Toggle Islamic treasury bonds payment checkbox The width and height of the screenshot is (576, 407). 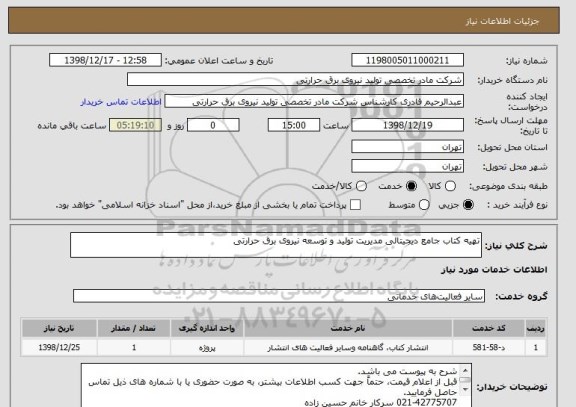click(x=355, y=205)
